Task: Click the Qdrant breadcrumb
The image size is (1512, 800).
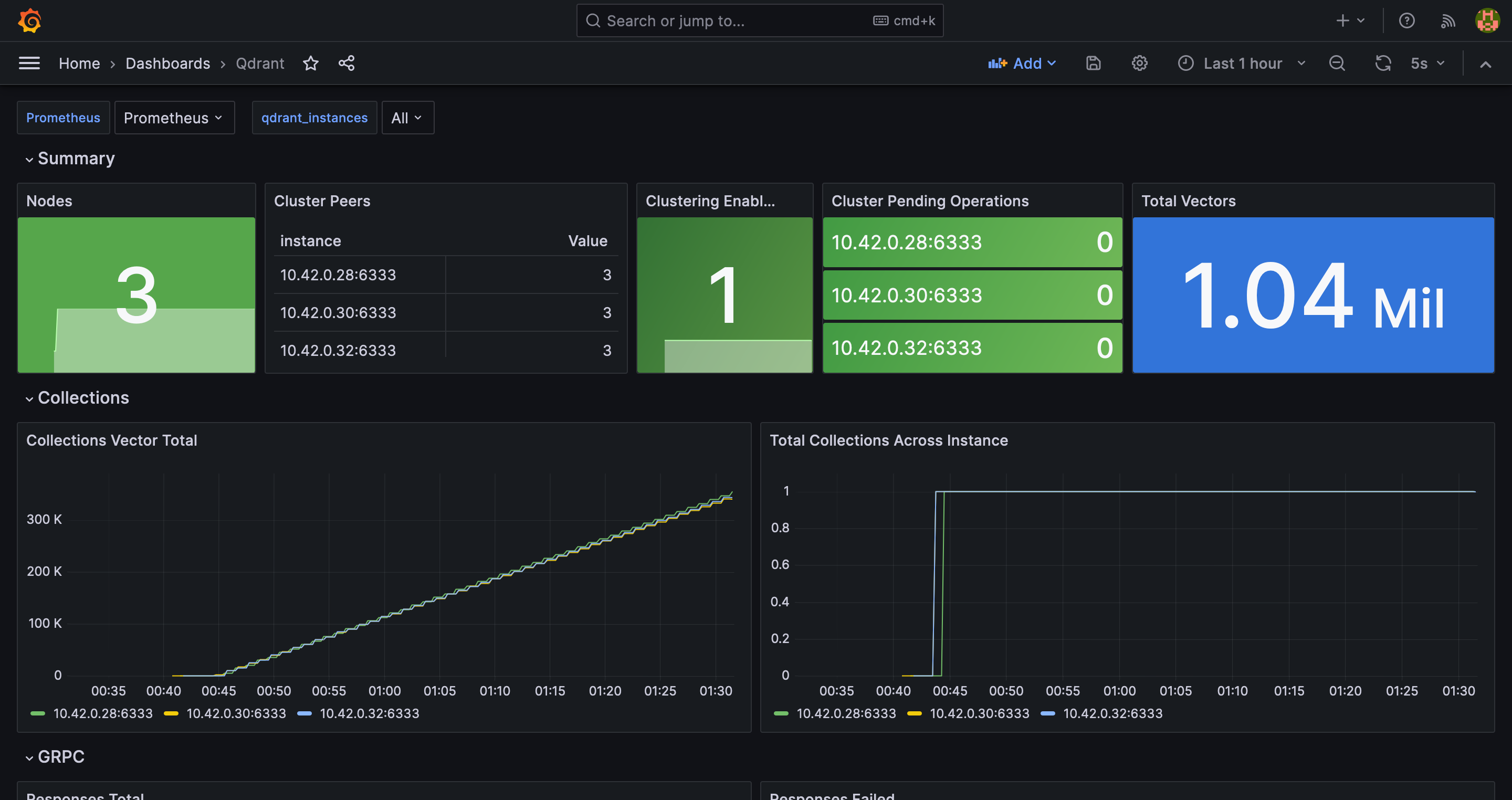Action: [x=260, y=64]
